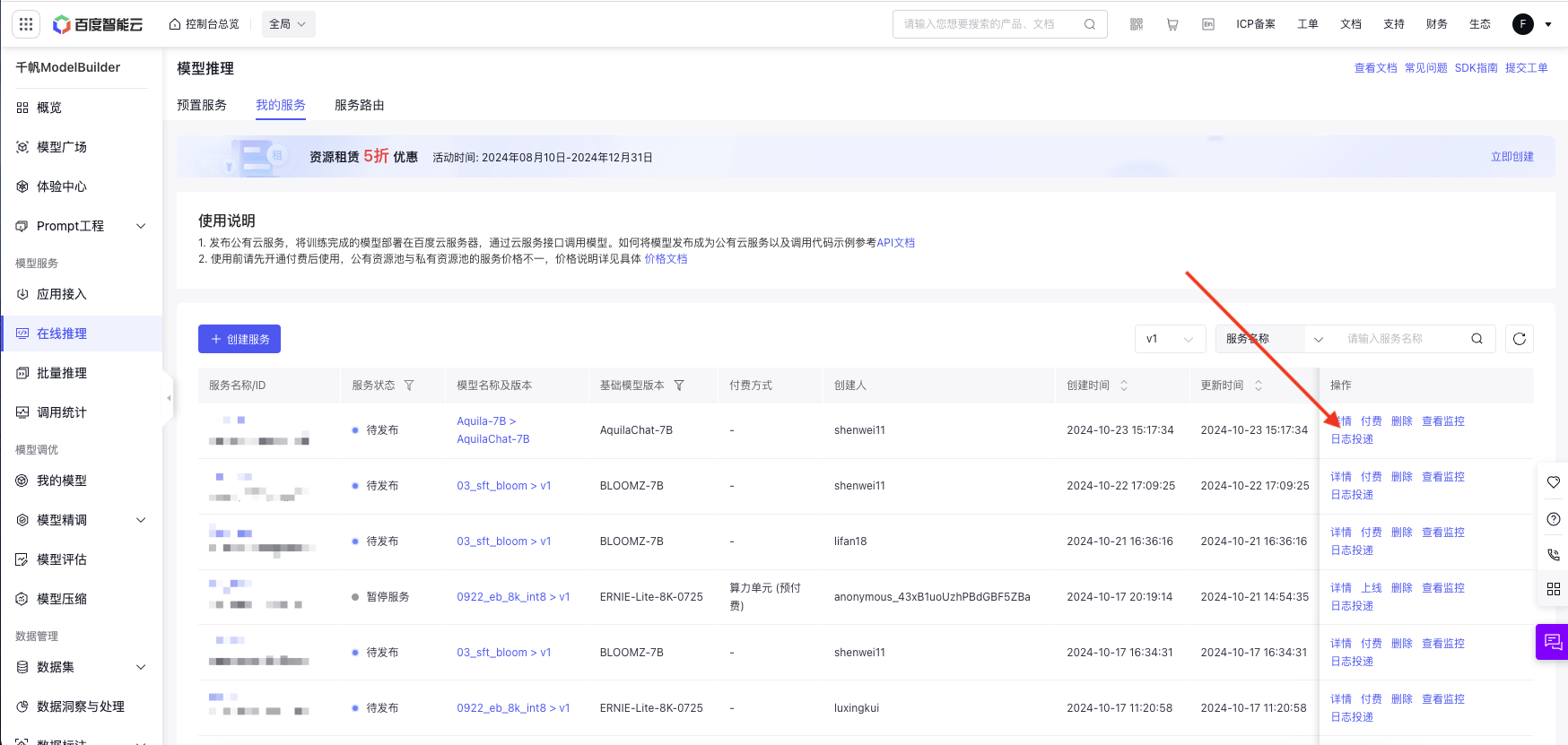Image resolution: width=1568 pixels, height=745 pixels.
Task: Click the service name search magnifier icon
Action: click(1477, 339)
